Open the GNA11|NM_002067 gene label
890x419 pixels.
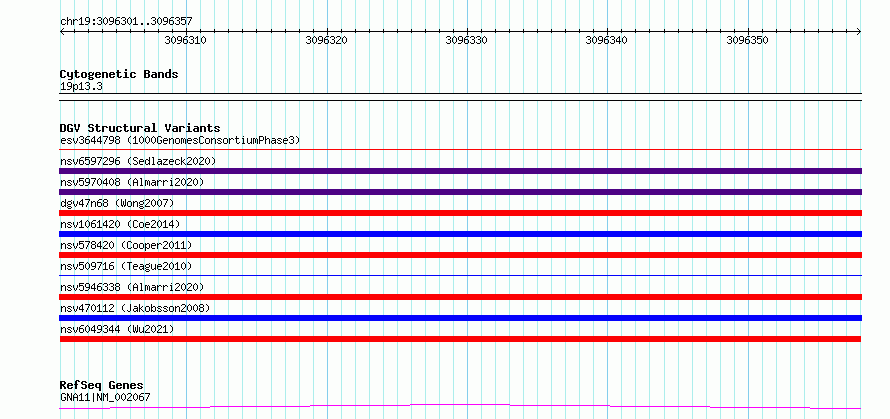pyautogui.click(x=105, y=397)
